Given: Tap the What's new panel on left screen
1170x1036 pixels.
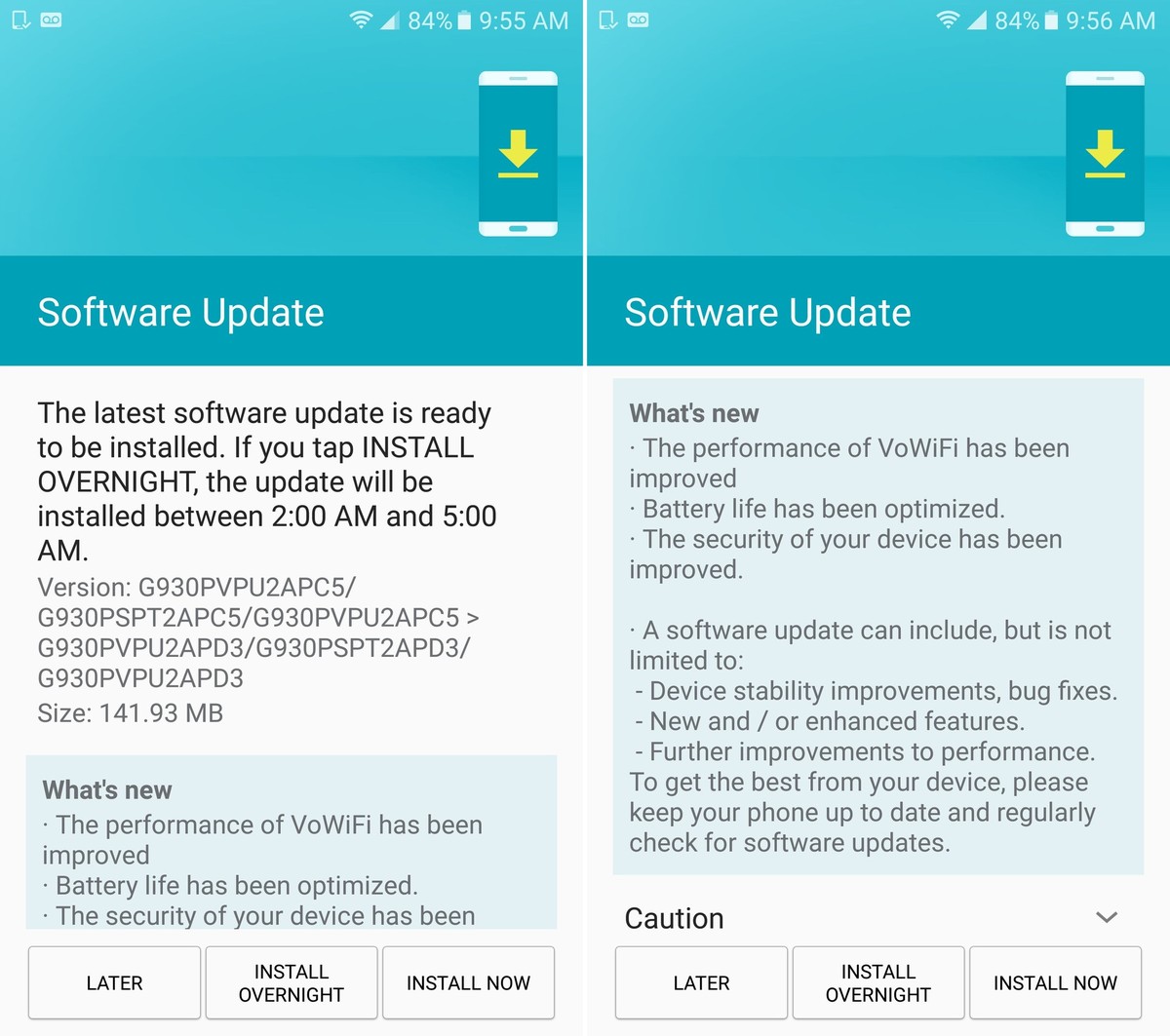Looking at the screenshot, I should pyautogui.click(x=292, y=842).
